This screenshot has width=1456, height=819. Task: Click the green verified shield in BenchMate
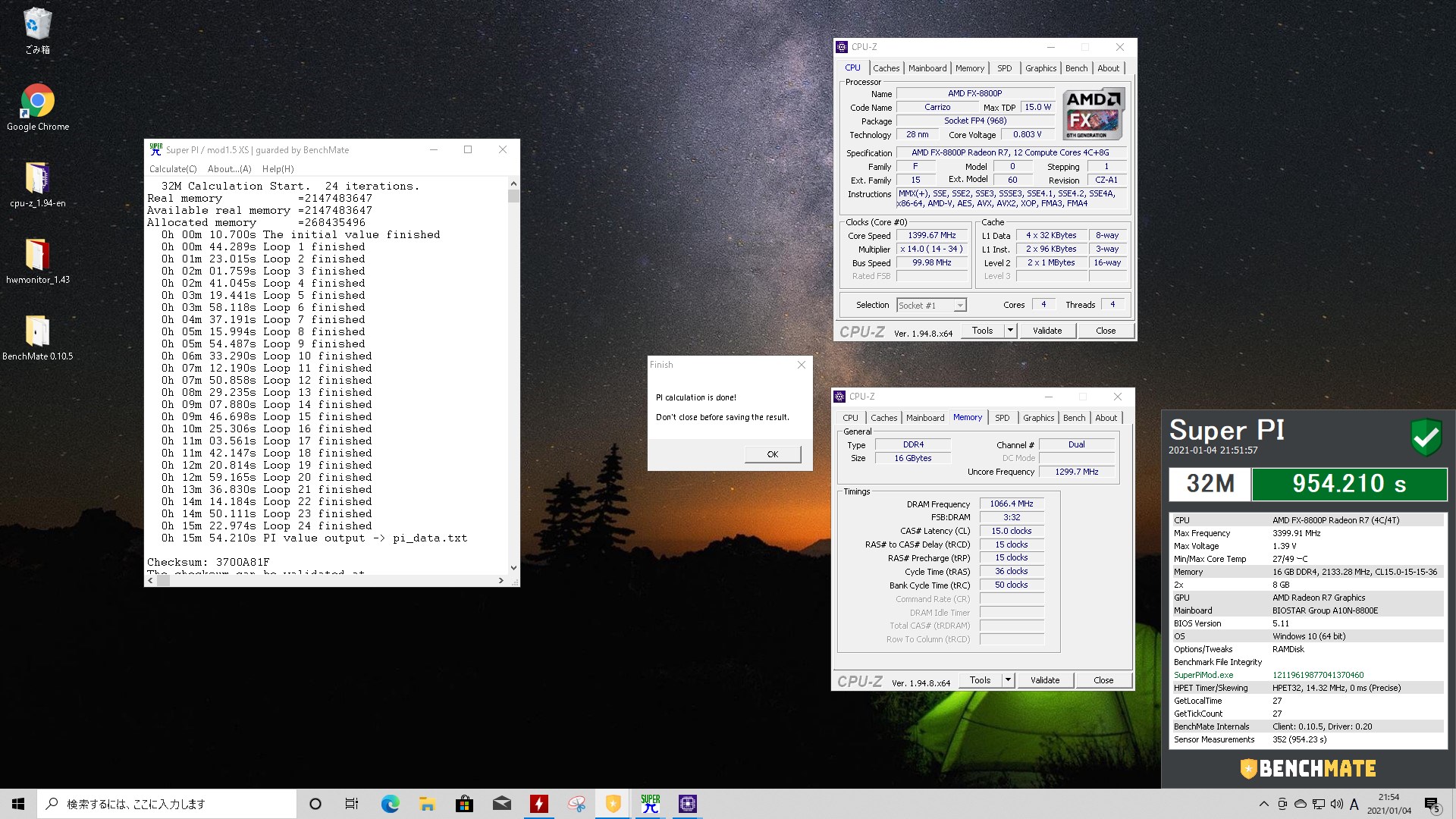(x=1426, y=437)
